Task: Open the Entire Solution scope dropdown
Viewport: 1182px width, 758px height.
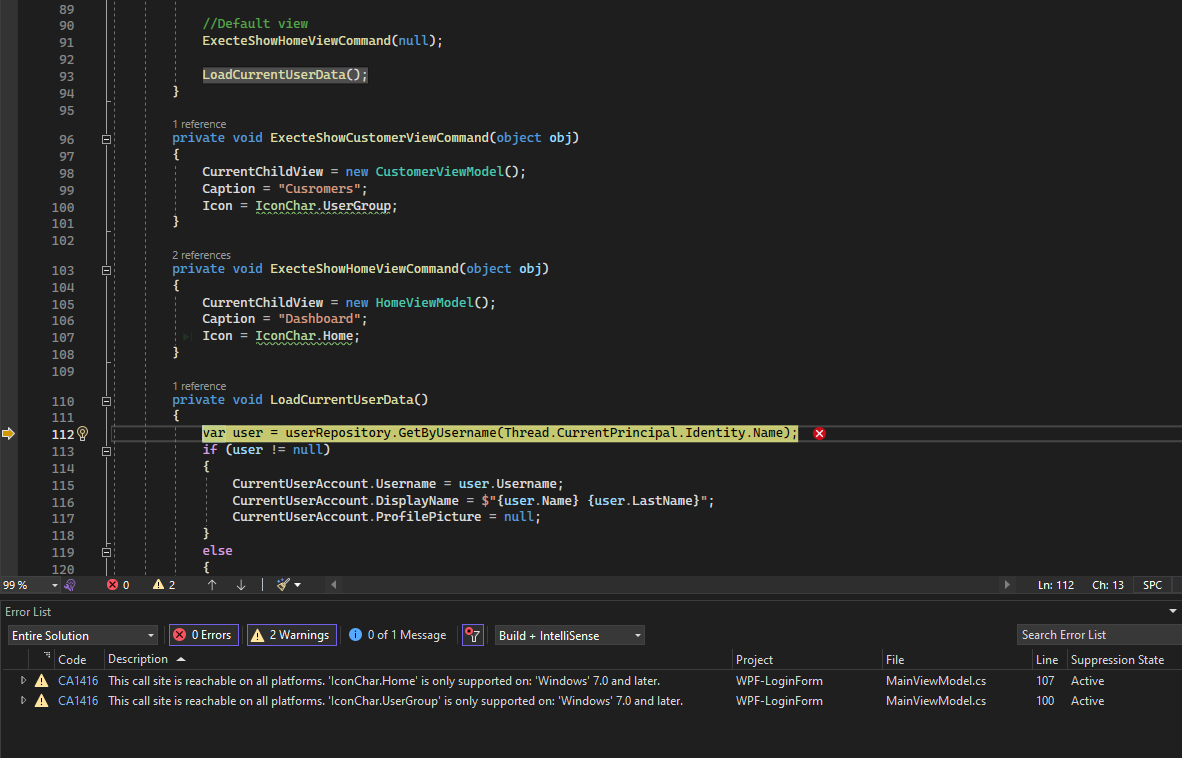Action: [83, 635]
